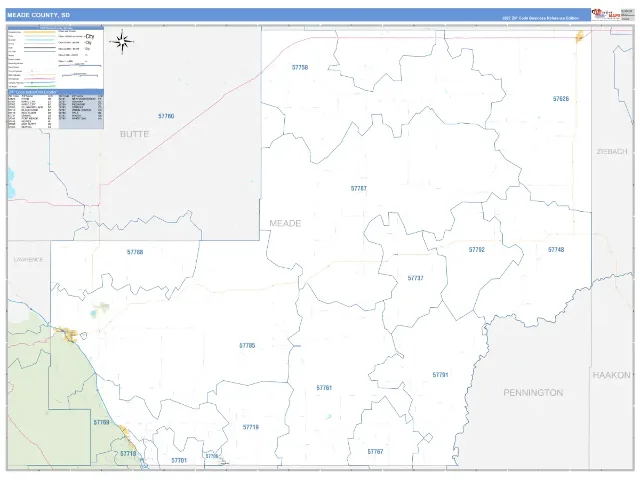Select ZIP code label 57785

(247, 346)
